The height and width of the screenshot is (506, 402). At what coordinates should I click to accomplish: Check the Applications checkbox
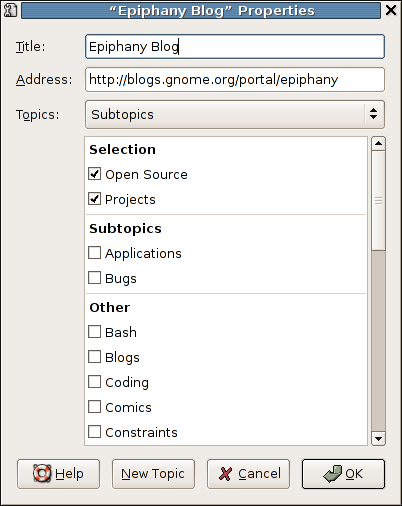(x=95, y=253)
